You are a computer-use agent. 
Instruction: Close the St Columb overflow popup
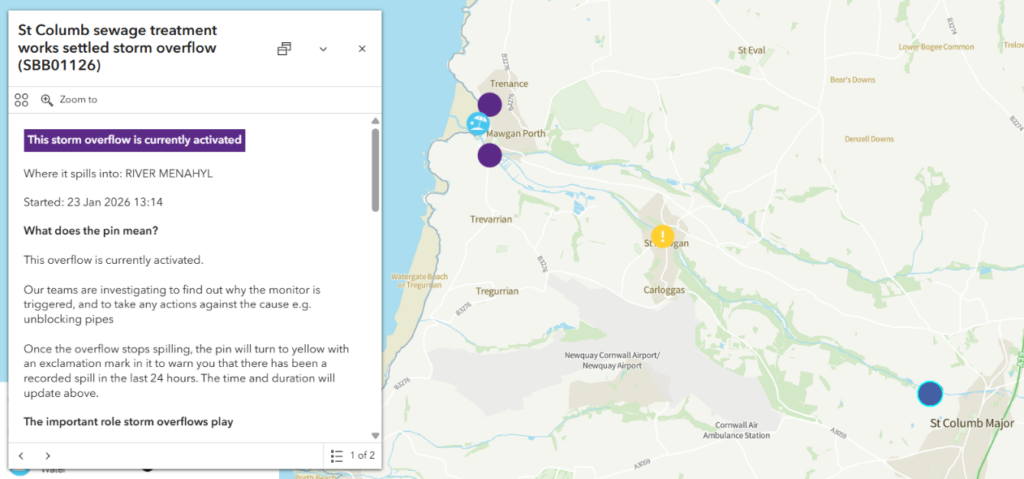[362, 49]
